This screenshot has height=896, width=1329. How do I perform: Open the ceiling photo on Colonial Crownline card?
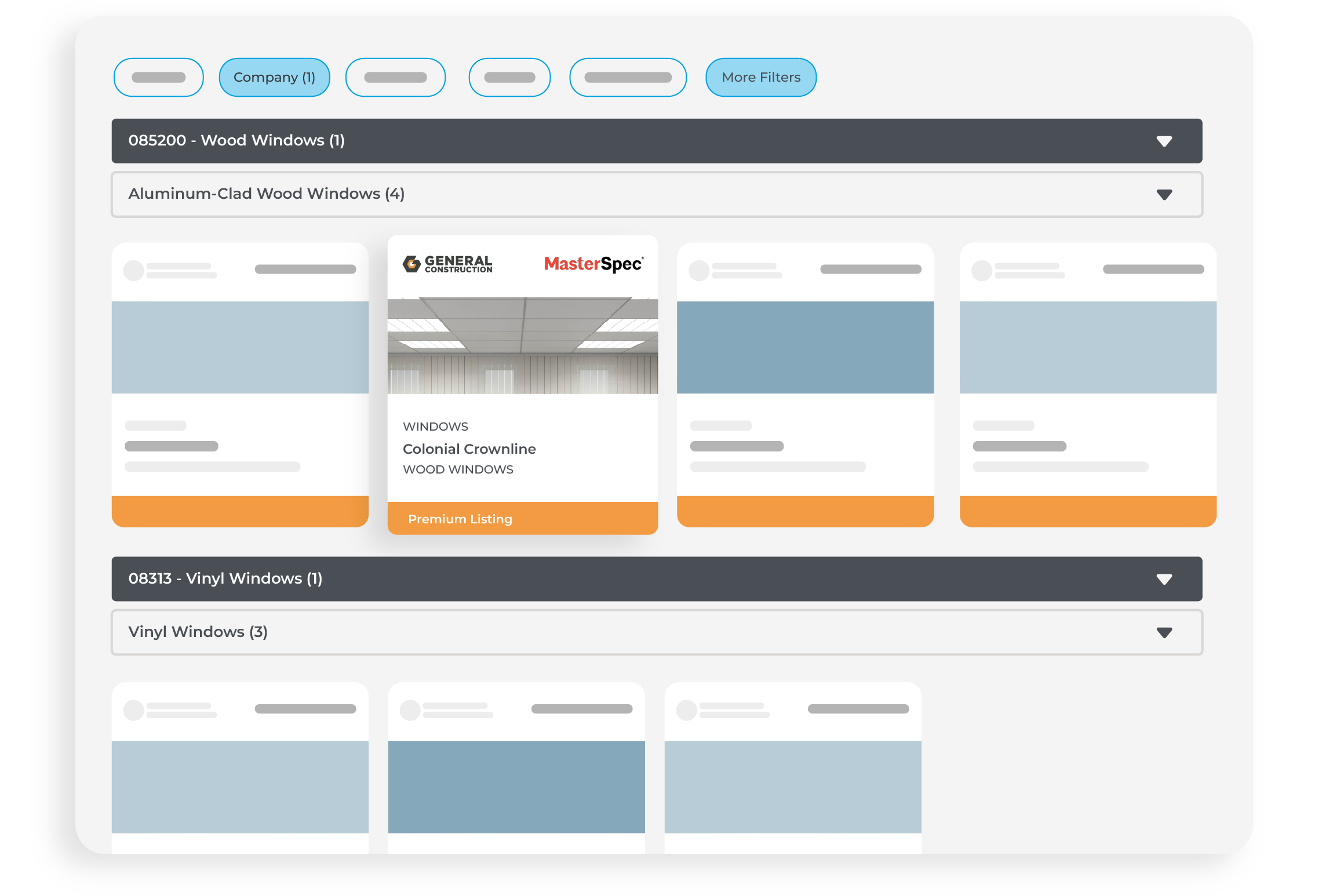(522, 346)
